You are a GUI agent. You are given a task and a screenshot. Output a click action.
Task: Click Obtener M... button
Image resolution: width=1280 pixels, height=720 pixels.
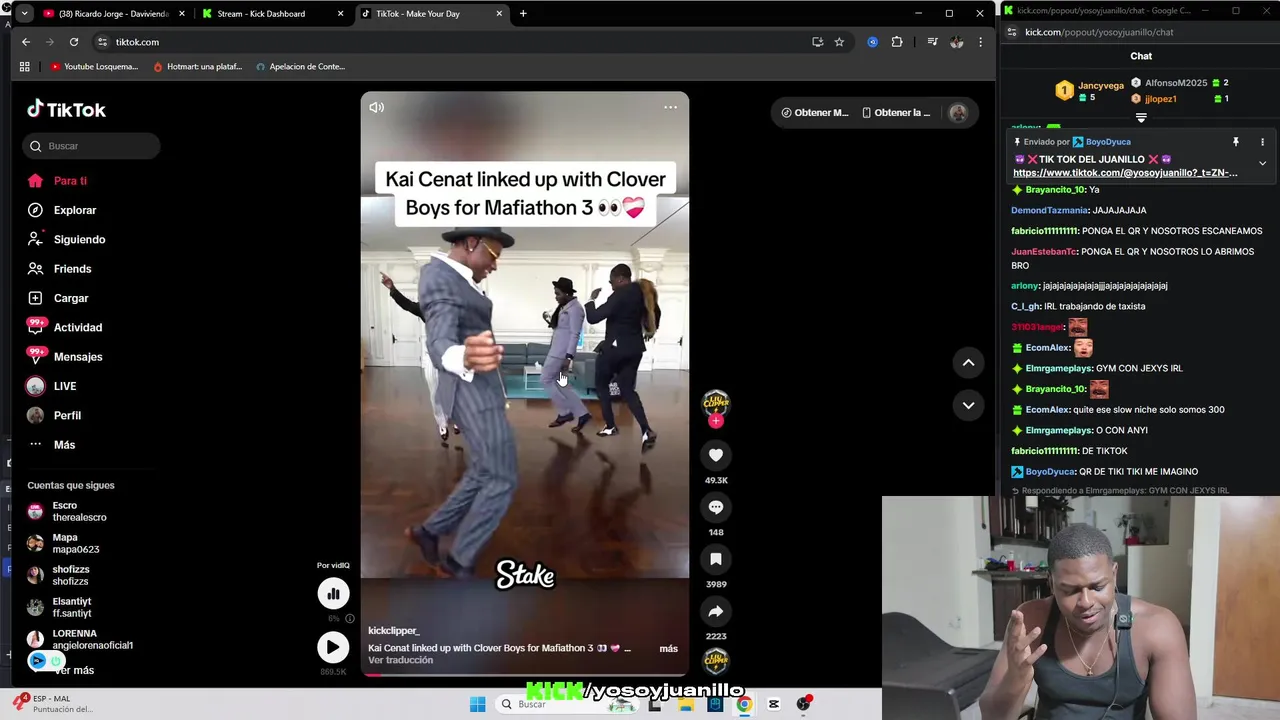coord(814,113)
